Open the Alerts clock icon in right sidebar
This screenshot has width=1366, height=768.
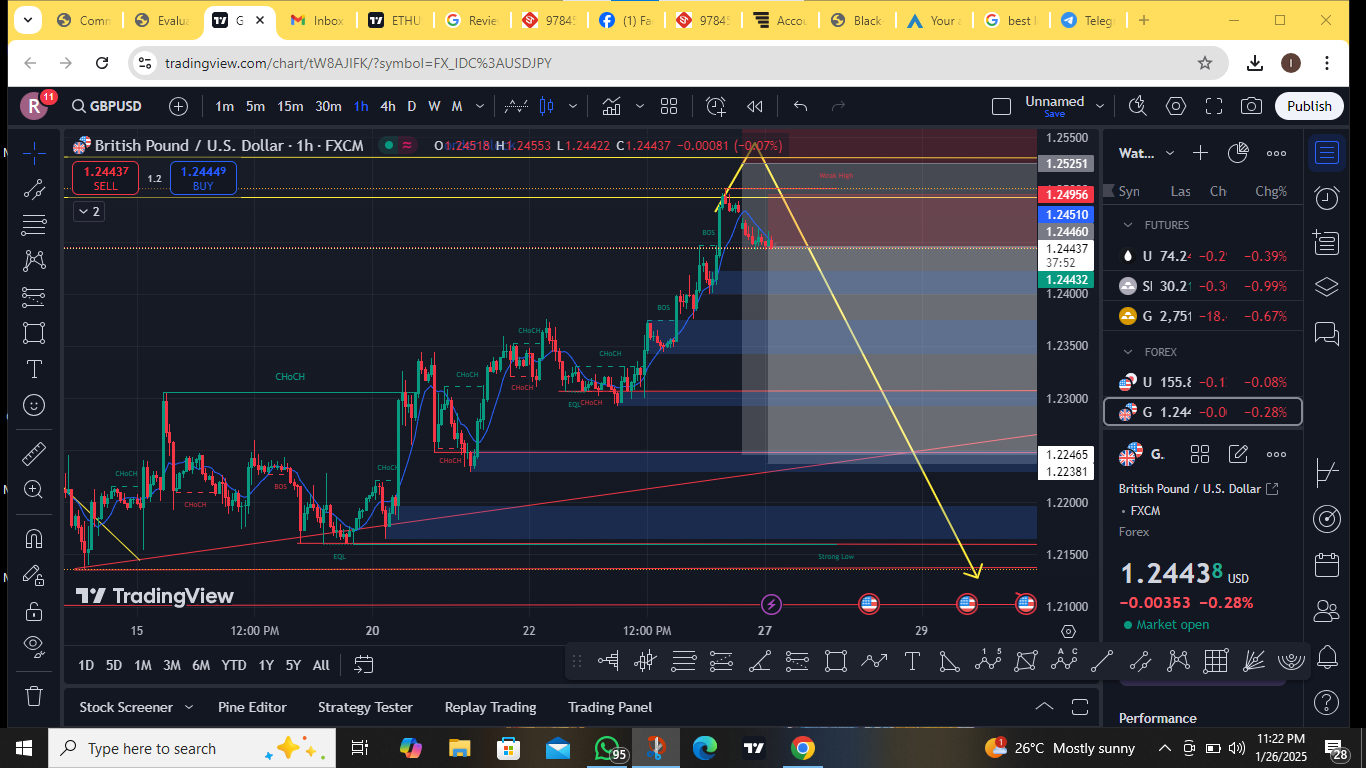tap(1327, 198)
